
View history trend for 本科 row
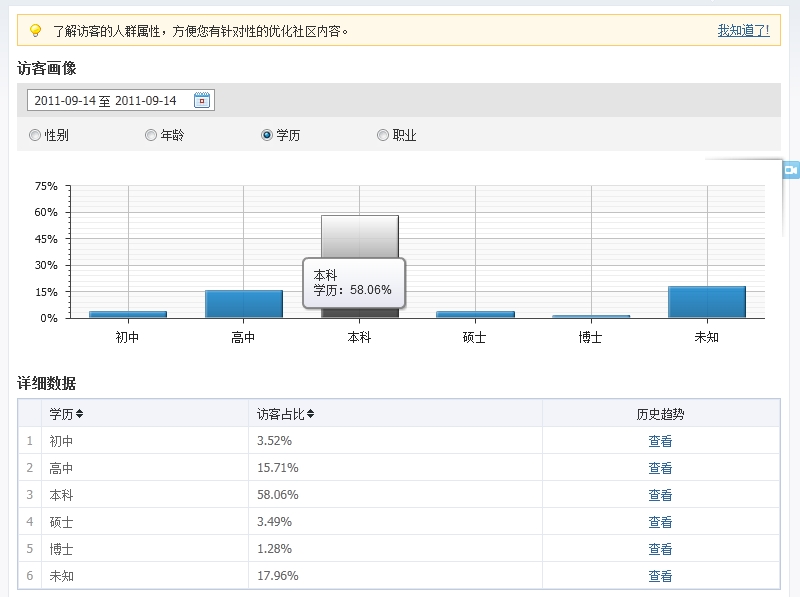coord(660,495)
